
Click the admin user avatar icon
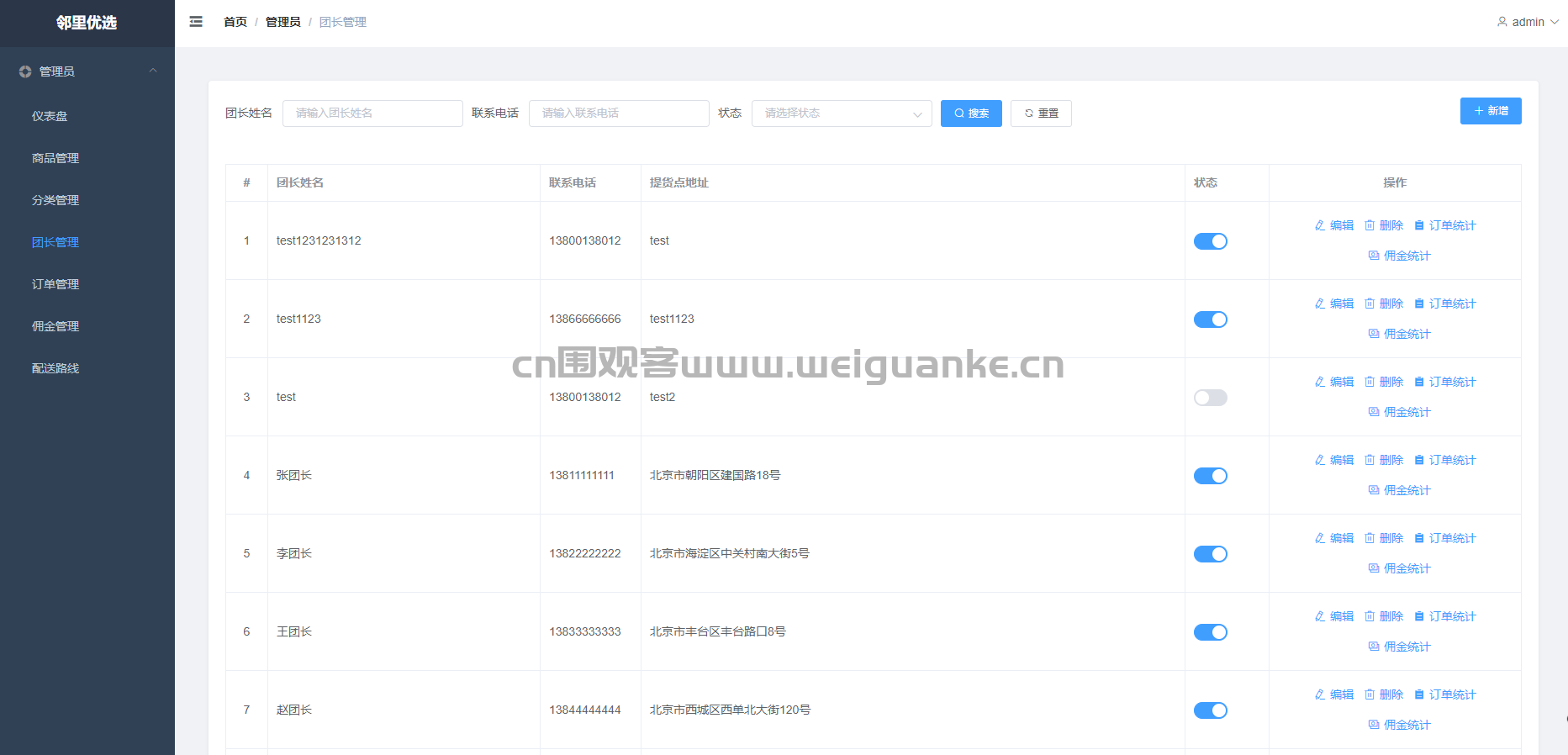click(1502, 22)
